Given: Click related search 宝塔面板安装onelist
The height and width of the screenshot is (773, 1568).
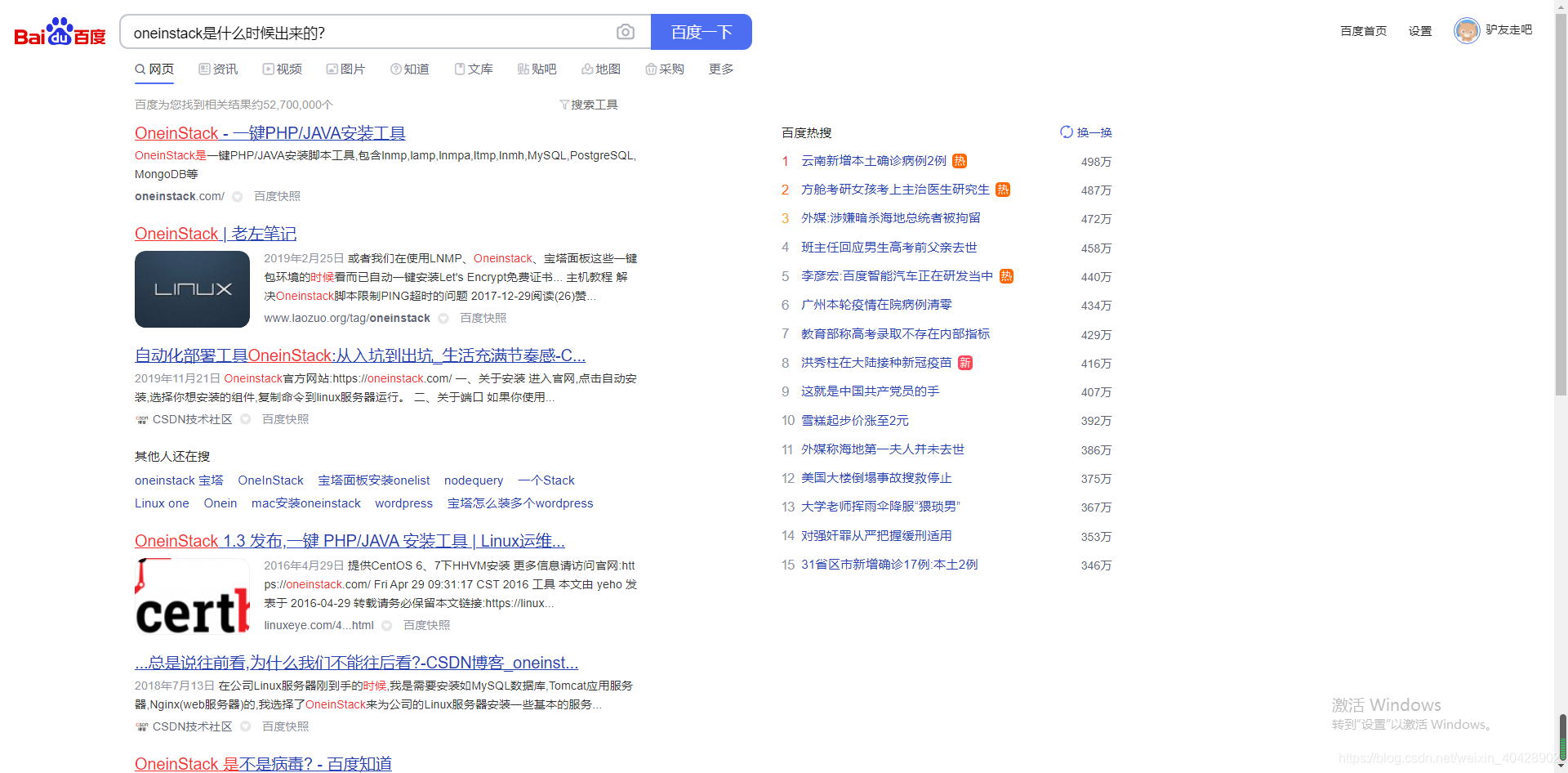Looking at the screenshot, I should [x=374, y=480].
